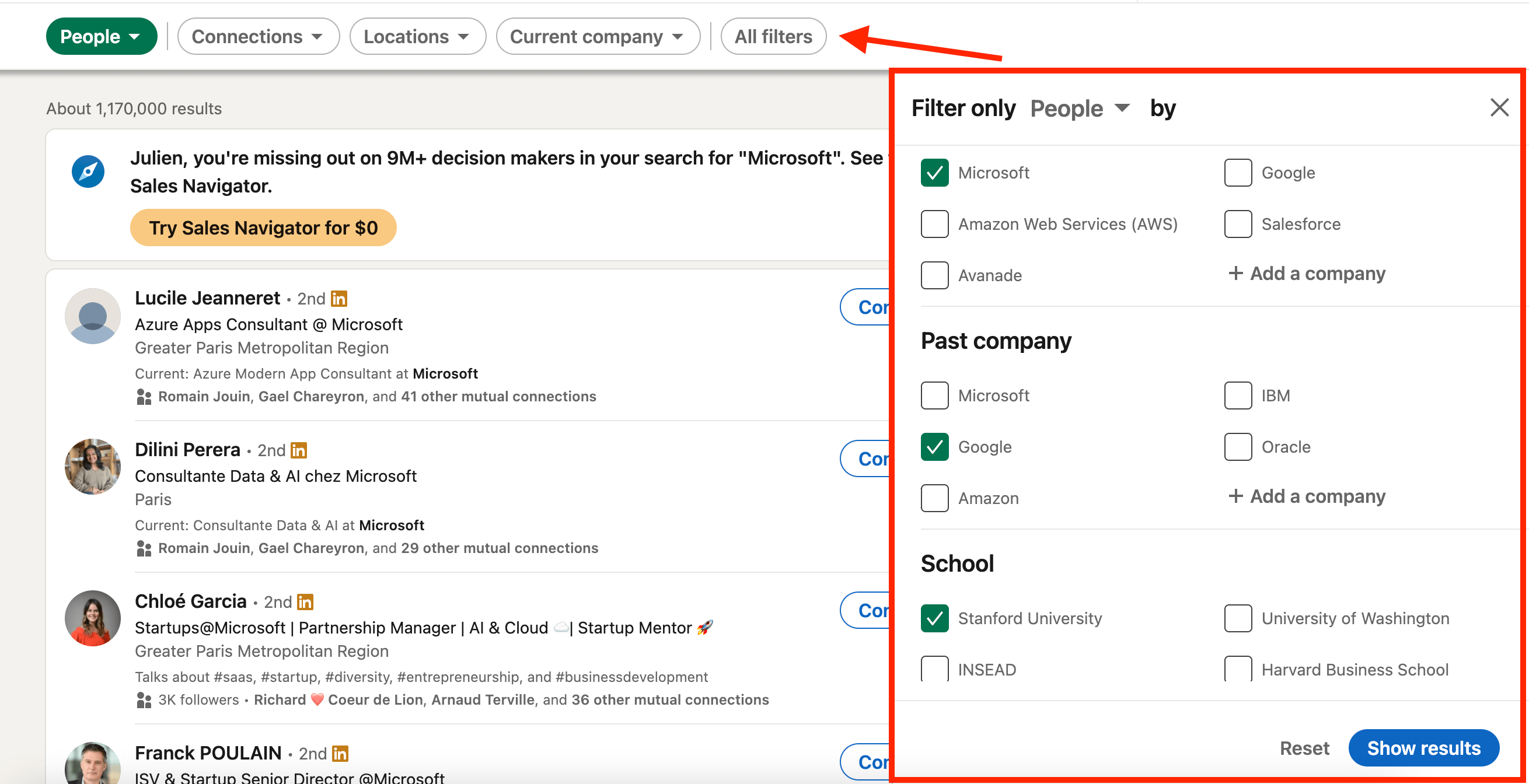Open Lucile Jeanneret's profile name

[207, 298]
